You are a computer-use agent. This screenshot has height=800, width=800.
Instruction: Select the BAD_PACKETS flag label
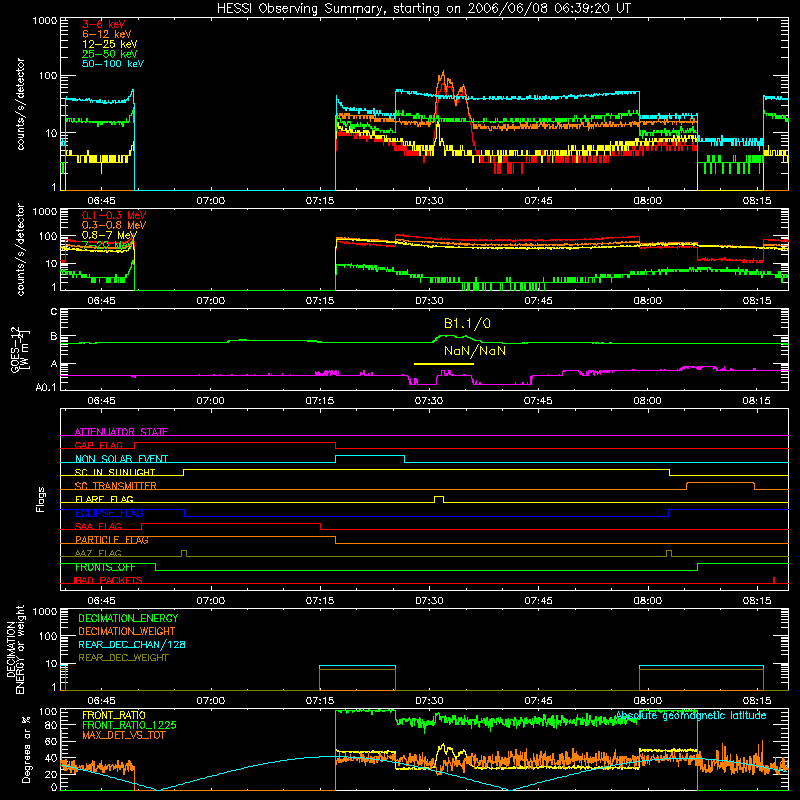coord(108,580)
